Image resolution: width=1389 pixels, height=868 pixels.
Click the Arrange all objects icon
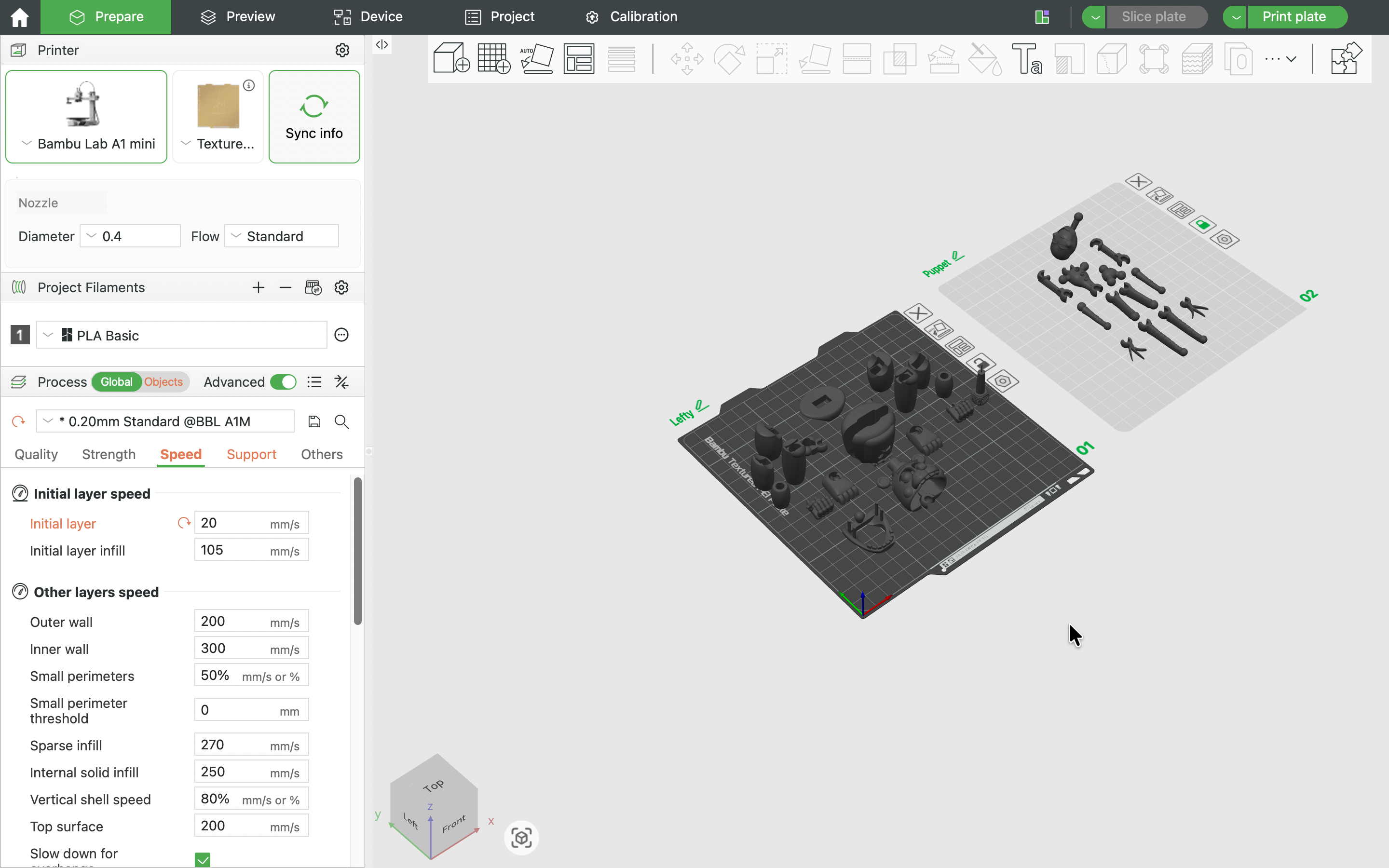coord(579,58)
